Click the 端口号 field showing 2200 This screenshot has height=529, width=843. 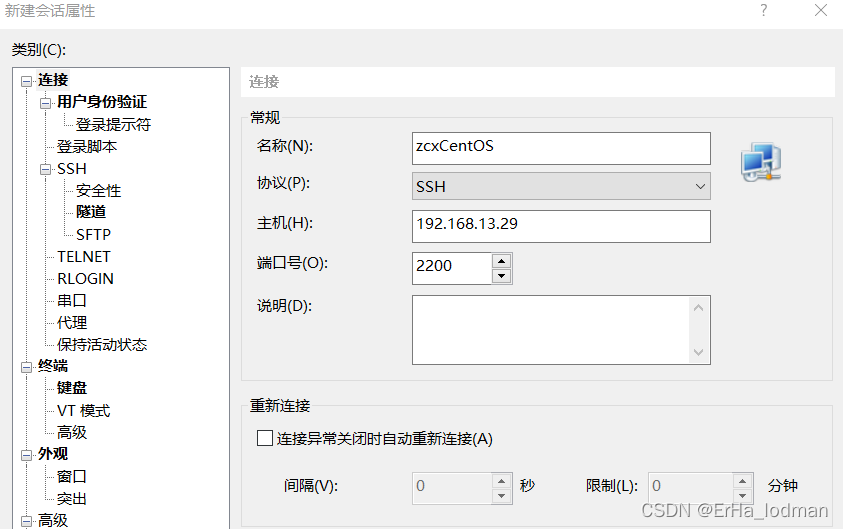pyautogui.click(x=452, y=268)
